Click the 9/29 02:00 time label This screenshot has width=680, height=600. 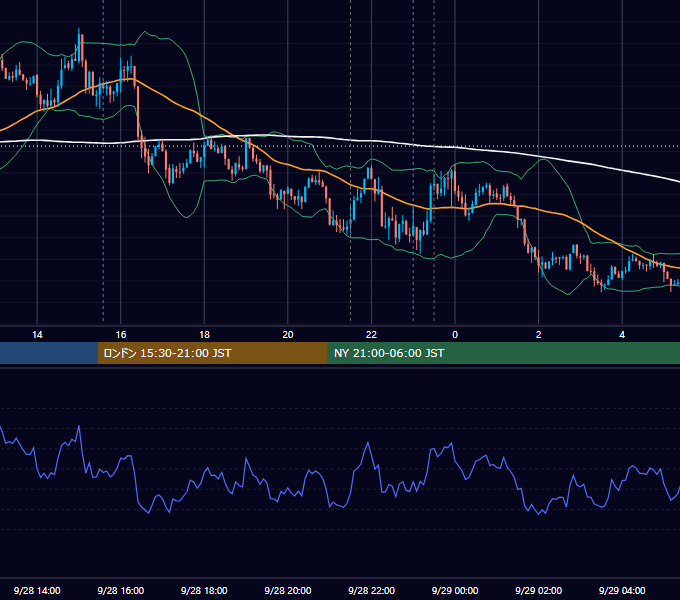coord(538,590)
